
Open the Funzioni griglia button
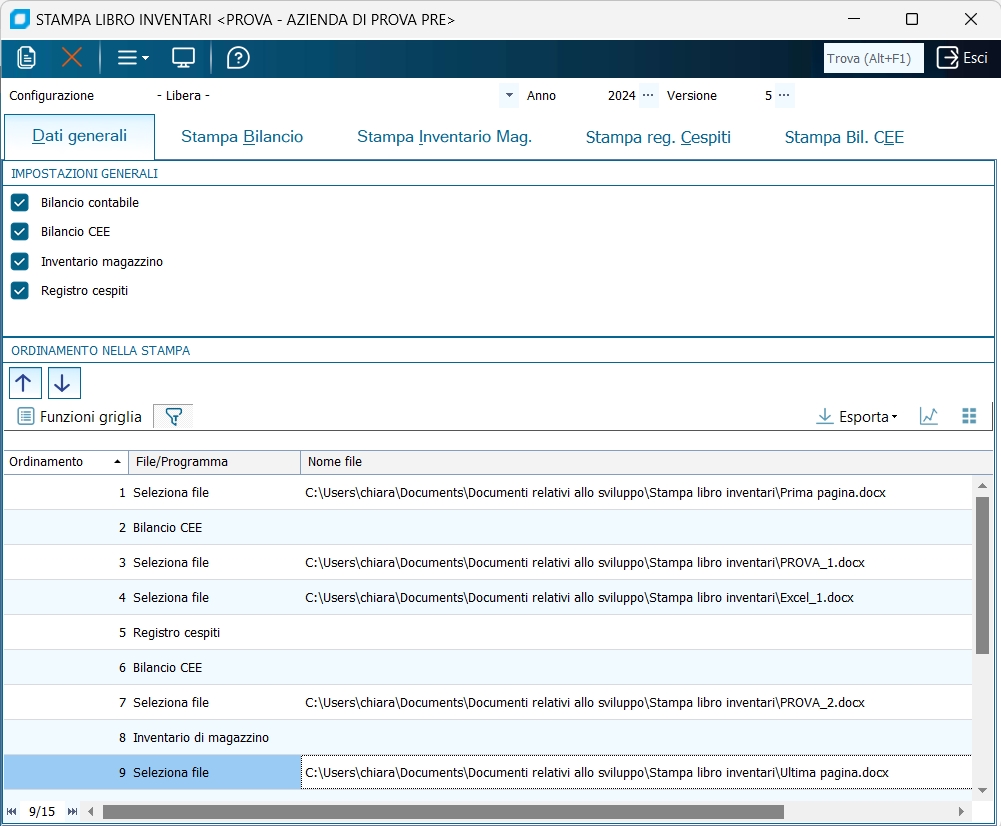click(x=80, y=417)
